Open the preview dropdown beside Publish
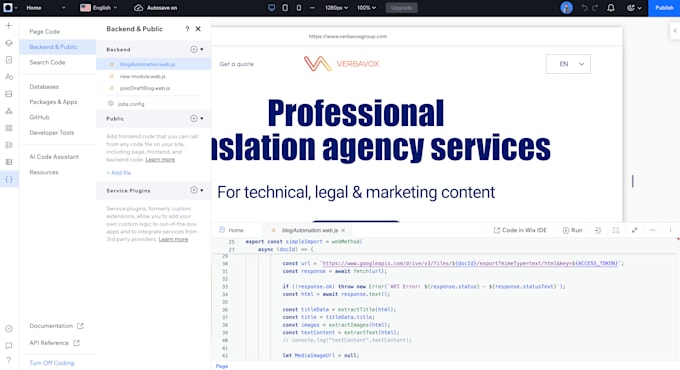The height and width of the screenshot is (370, 680). 634,8
